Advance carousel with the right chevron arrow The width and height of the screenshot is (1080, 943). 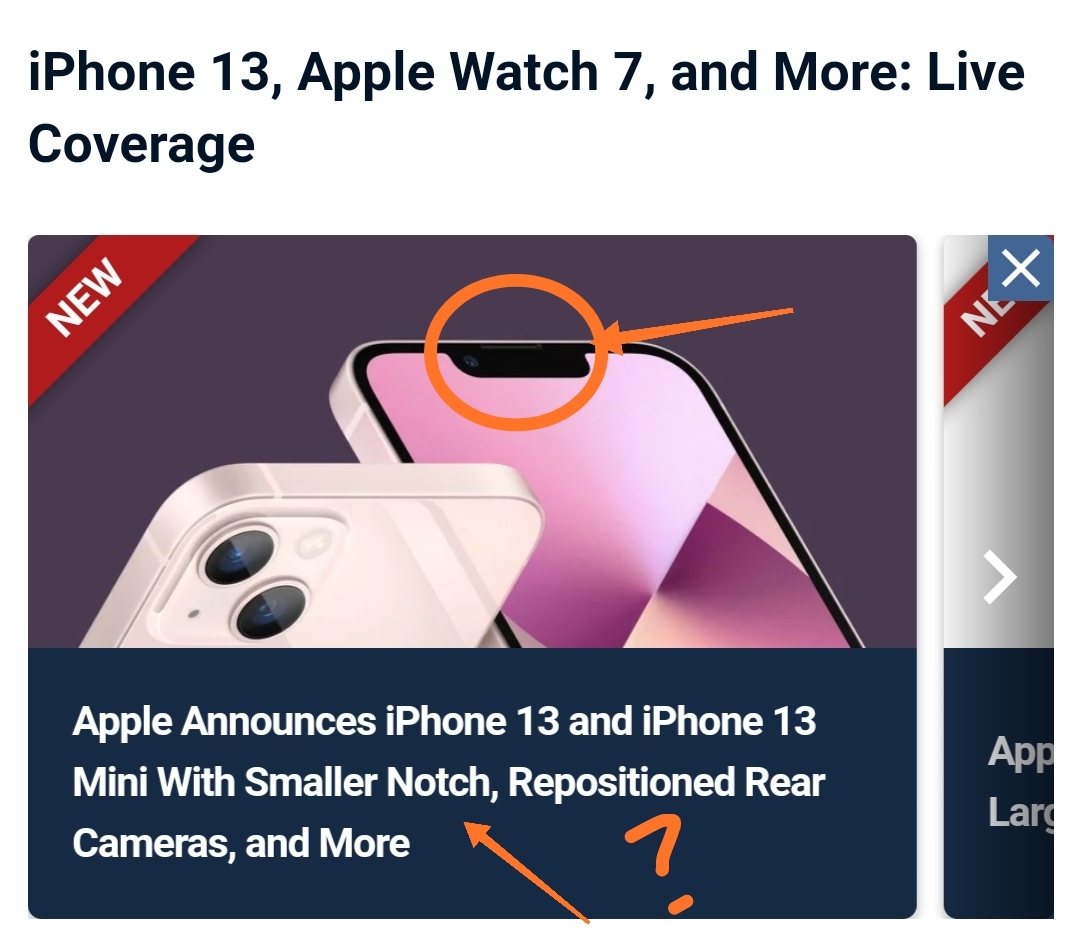1000,577
